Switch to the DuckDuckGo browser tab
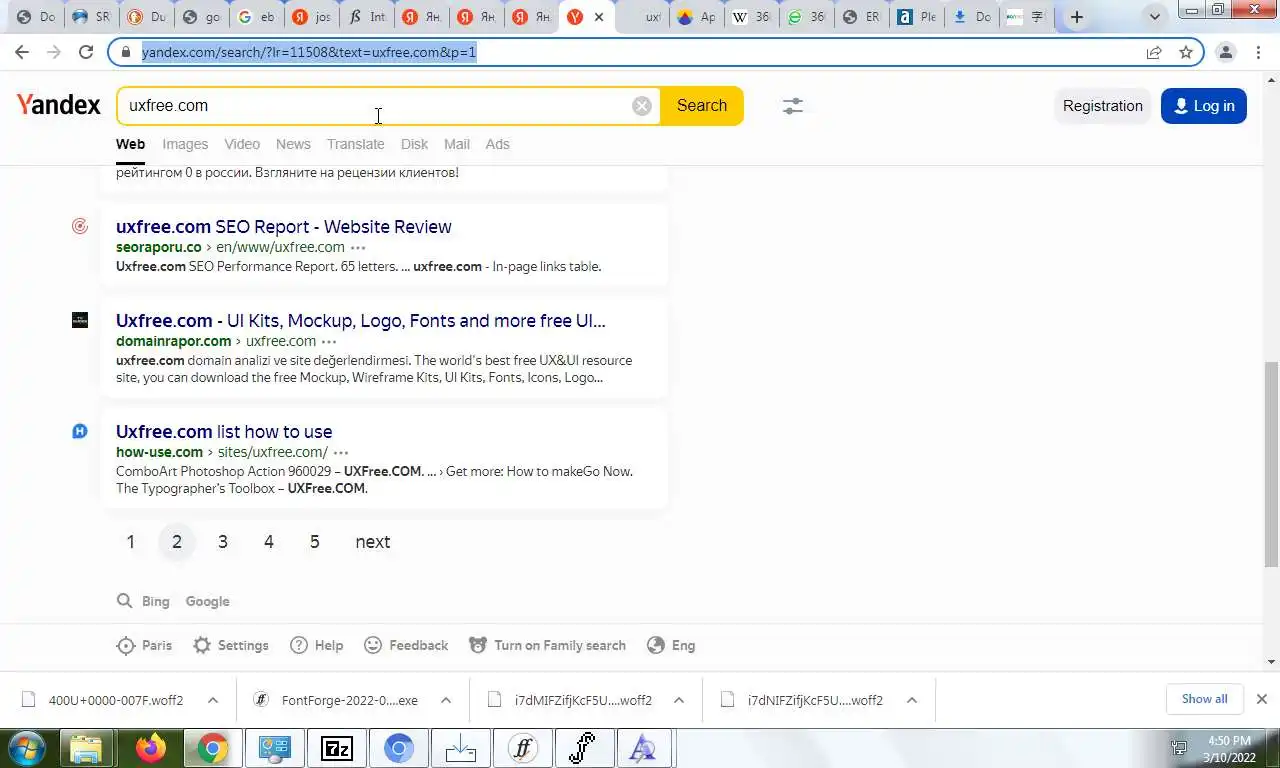The width and height of the screenshot is (1280, 768). pyautogui.click(x=147, y=17)
